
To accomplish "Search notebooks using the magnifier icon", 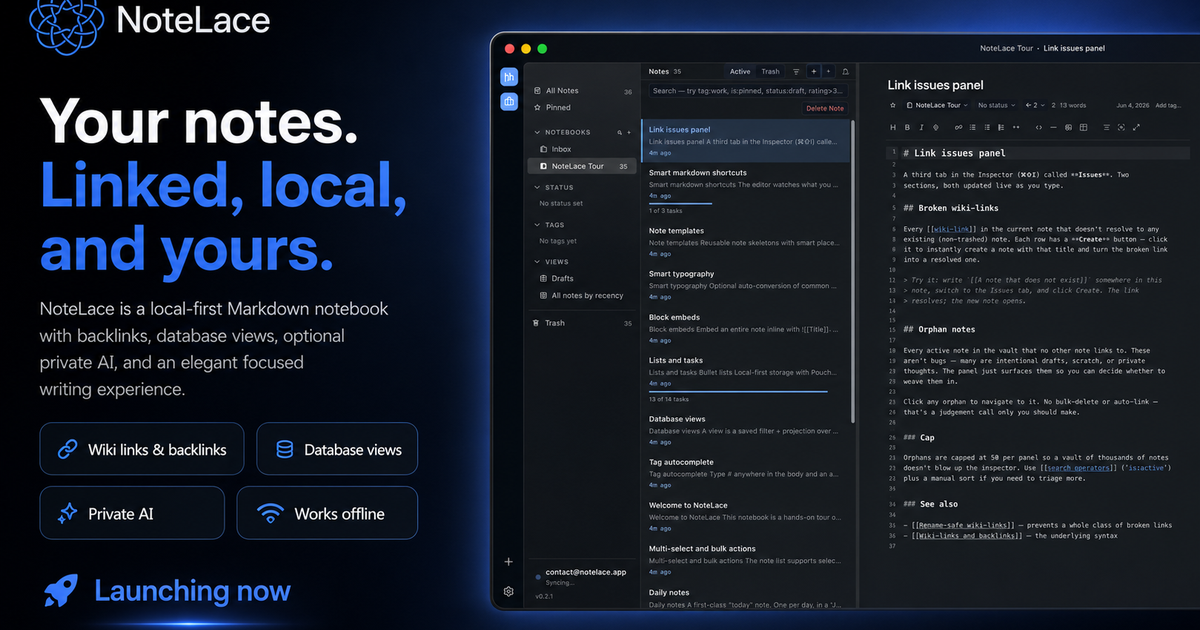I will (619, 132).
